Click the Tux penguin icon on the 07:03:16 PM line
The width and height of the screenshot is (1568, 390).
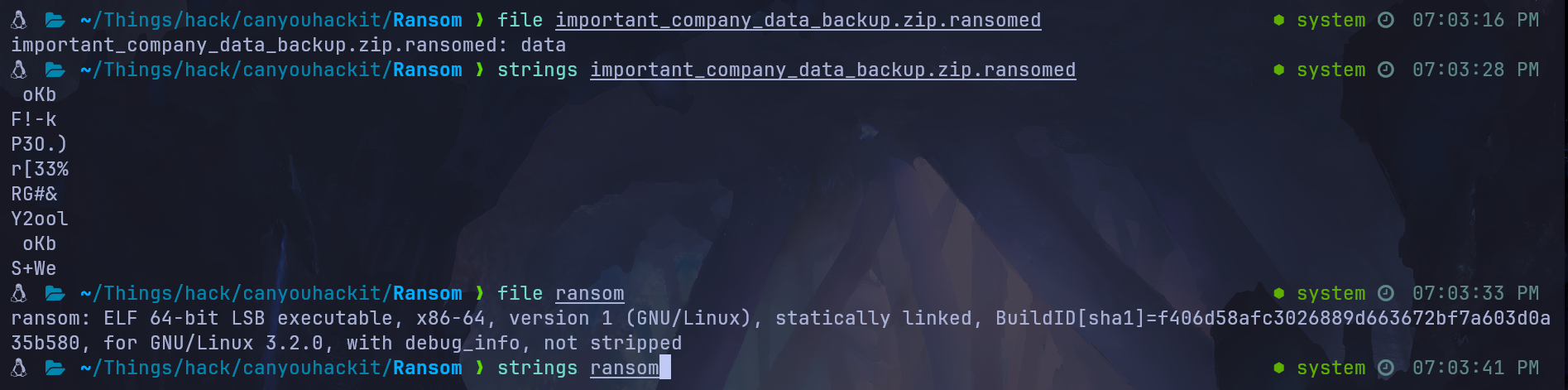(19, 20)
